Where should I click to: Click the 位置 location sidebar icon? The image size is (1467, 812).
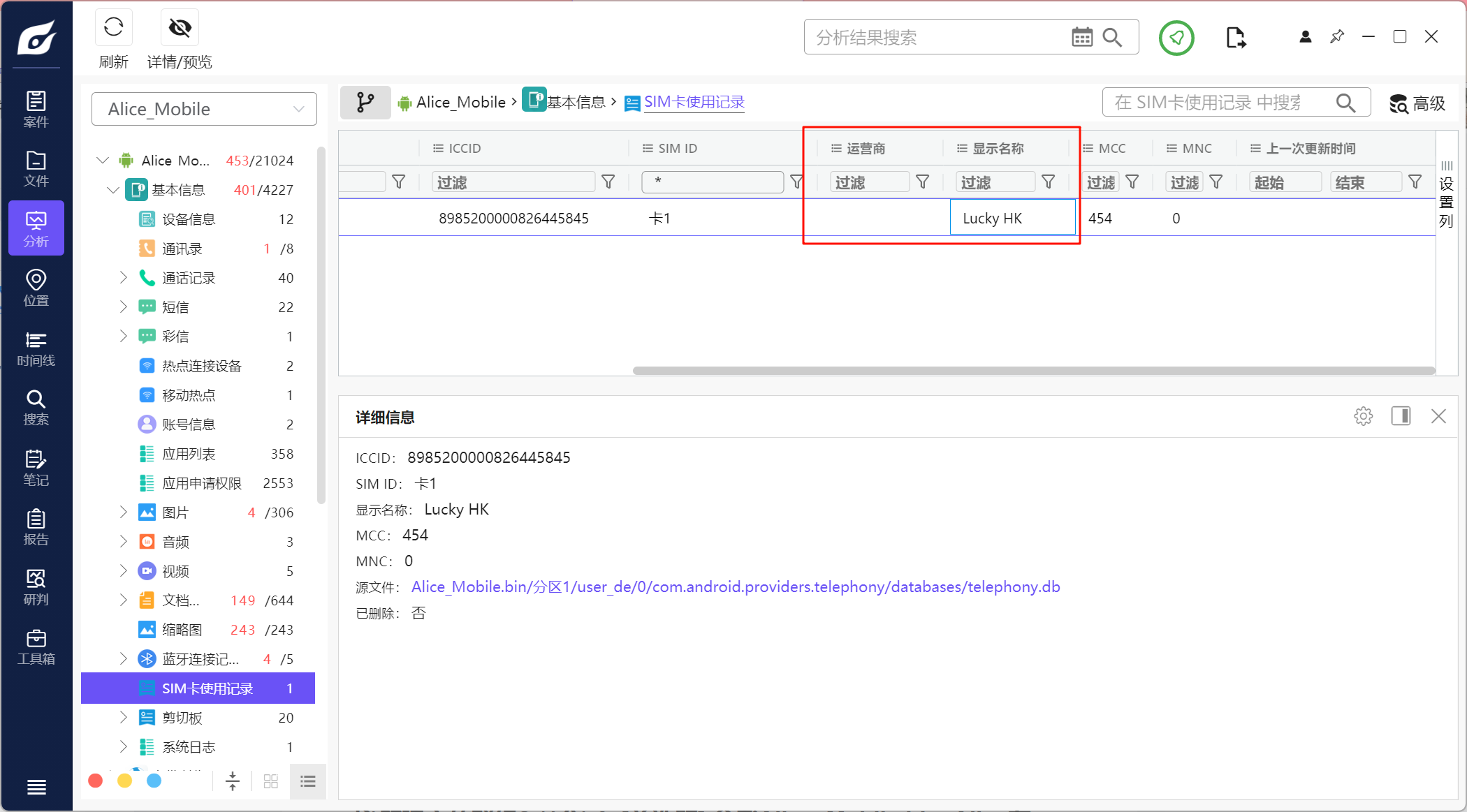[x=36, y=288]
